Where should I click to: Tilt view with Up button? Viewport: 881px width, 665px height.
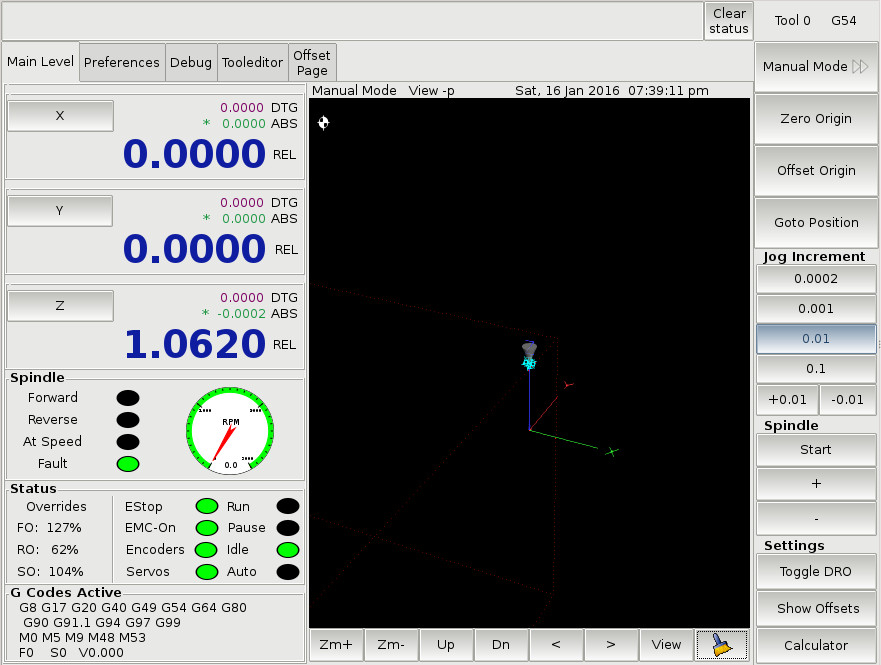tap(446, 645)
